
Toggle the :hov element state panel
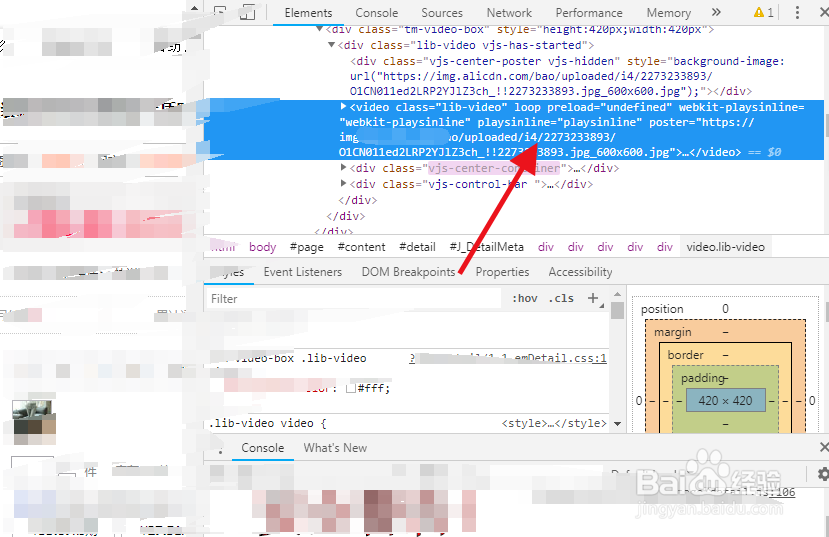tap(524, 298)
